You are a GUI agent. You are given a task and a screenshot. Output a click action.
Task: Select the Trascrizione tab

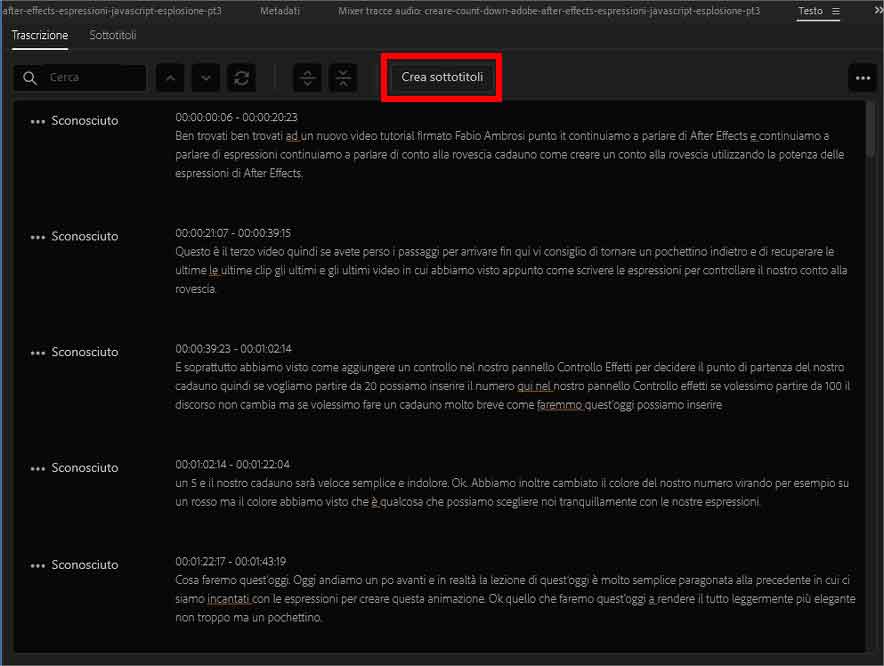click(39, 35)
